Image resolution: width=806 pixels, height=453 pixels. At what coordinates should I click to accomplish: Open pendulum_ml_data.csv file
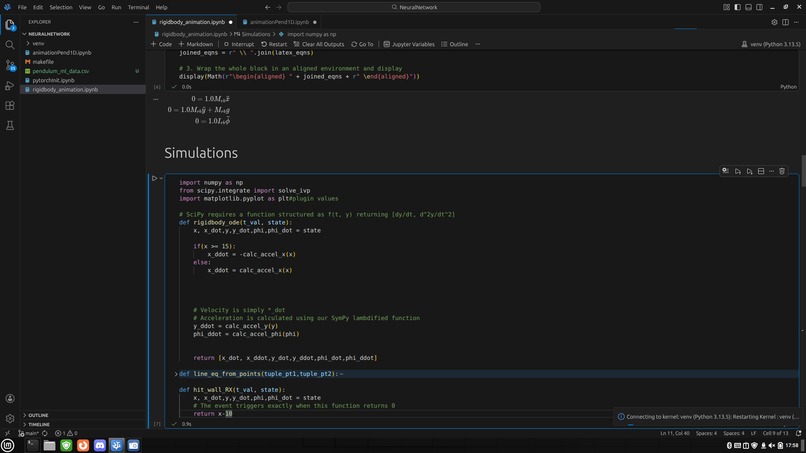click(61, 71)
